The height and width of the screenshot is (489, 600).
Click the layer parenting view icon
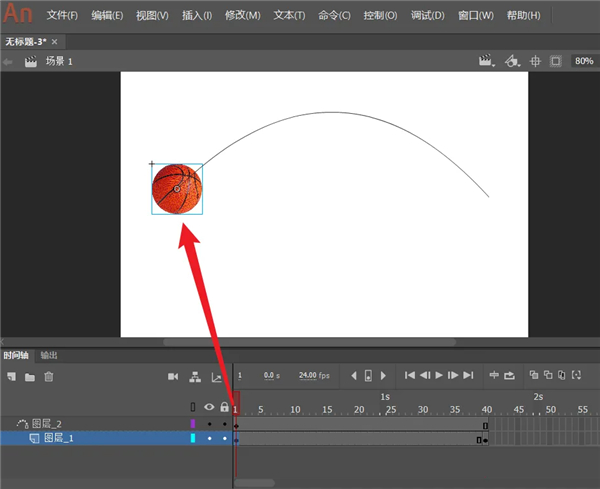click(x=194, y=376)
